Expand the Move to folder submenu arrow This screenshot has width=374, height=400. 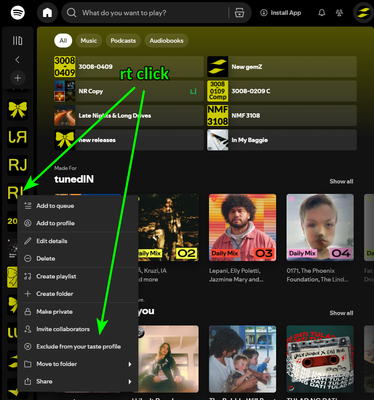(x=130, y=364)
